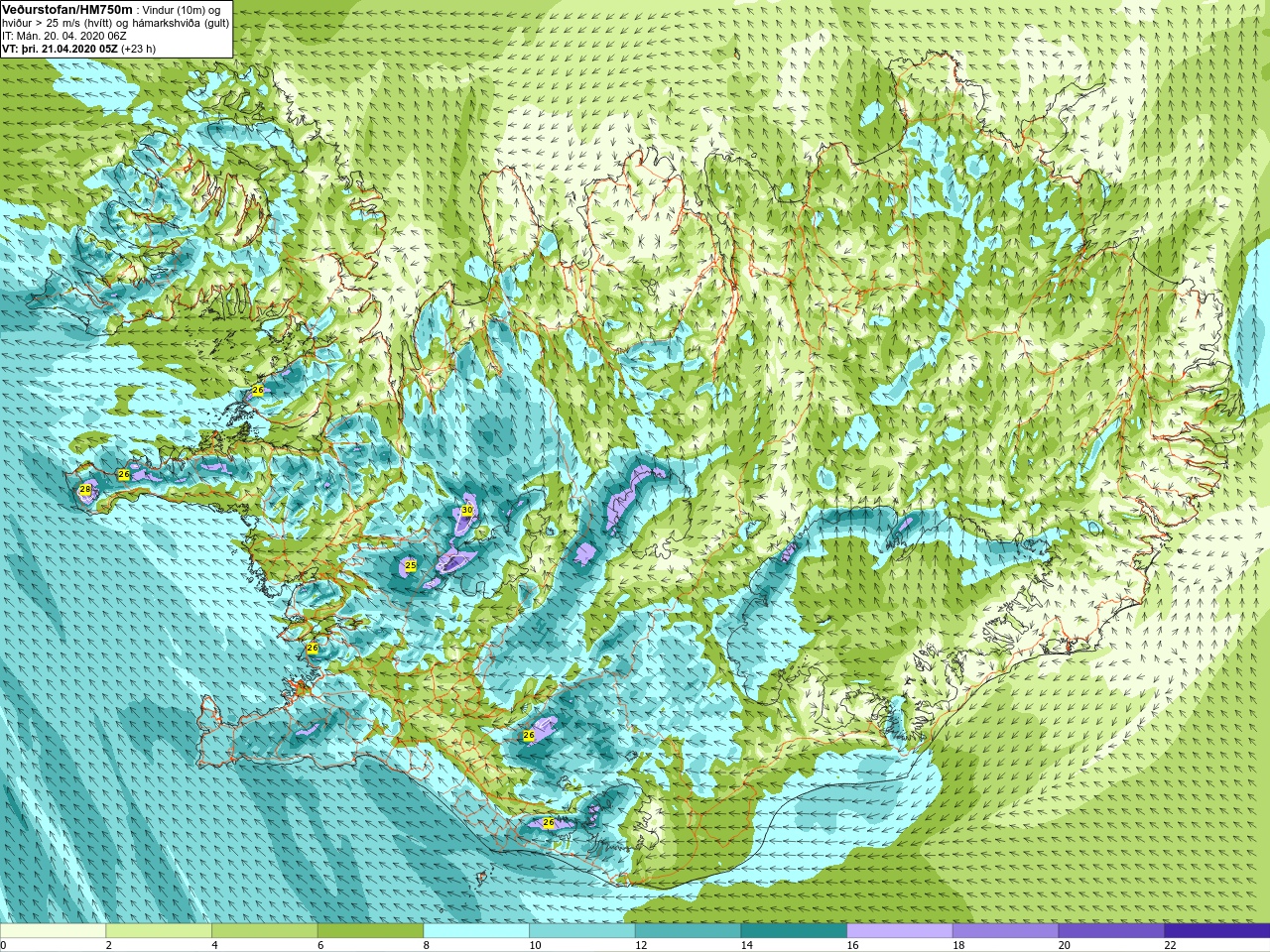The image size is (1270, 952).
Task: Click the scale number 20 on the colorbar
Action: click(1065, 945)
